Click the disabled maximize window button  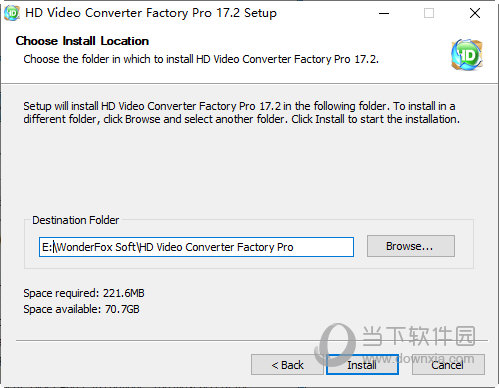point(429,13)
